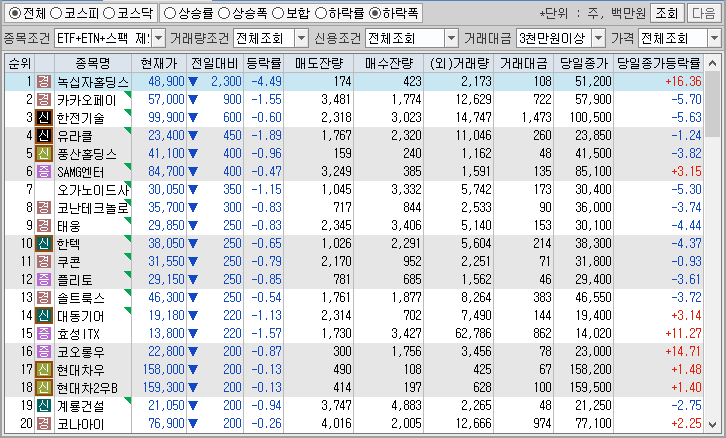Click the 신 badge icon for 한텍
This screenshot has width=726, height=438.
coord(44,244)
